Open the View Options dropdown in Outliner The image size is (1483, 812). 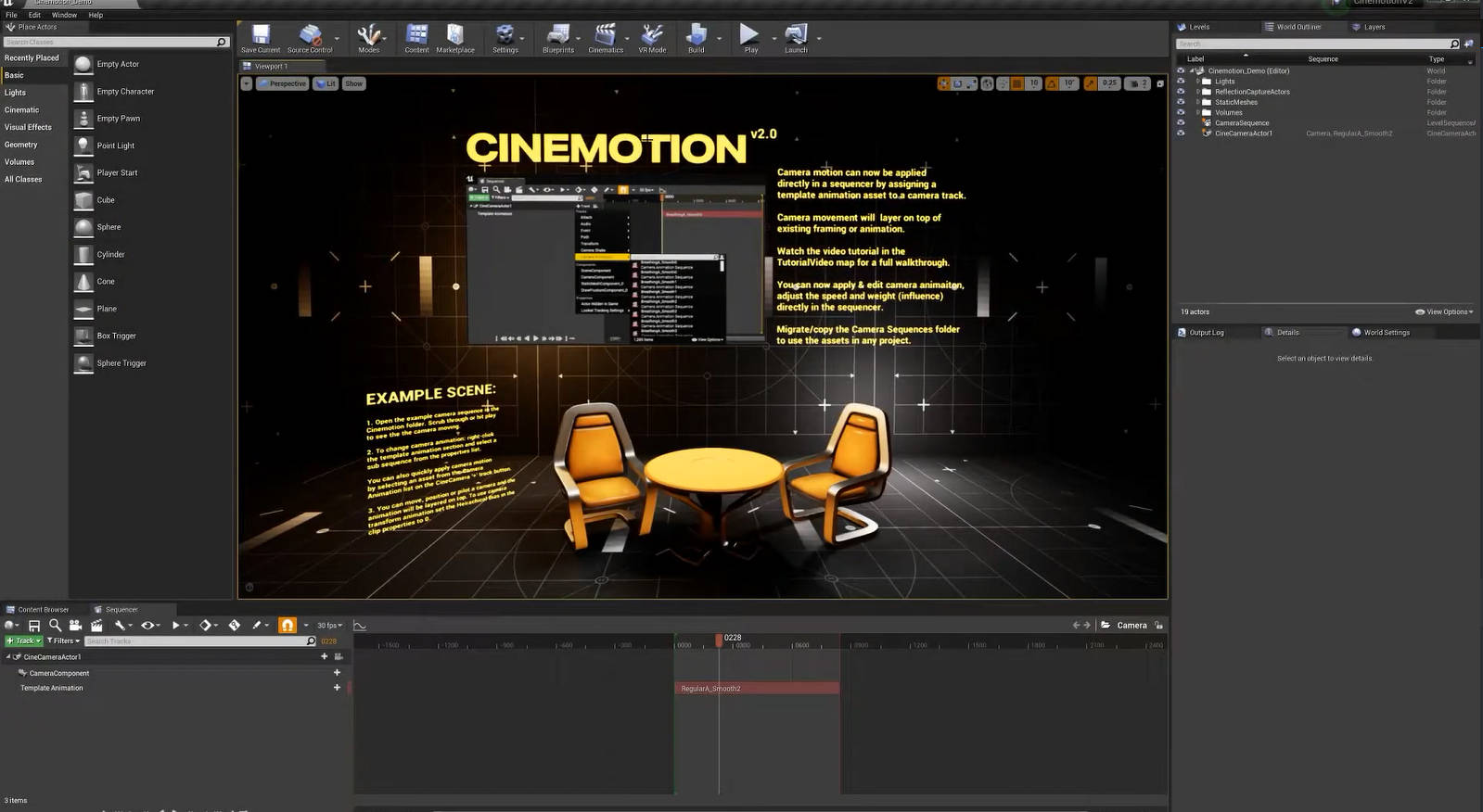(1444, 311)
